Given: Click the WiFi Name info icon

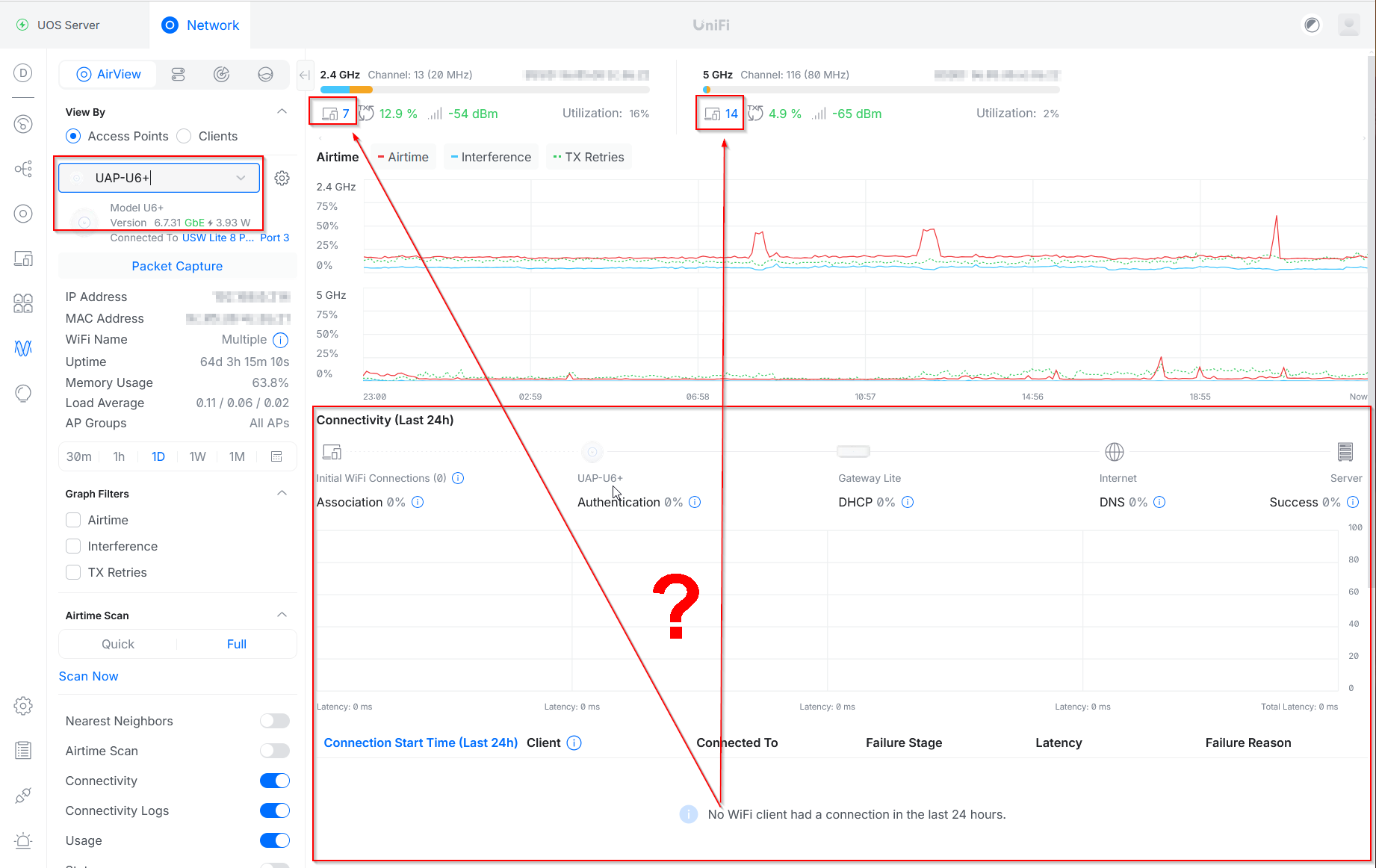Looking at the screenshot, I should click(x=280, y=340).
